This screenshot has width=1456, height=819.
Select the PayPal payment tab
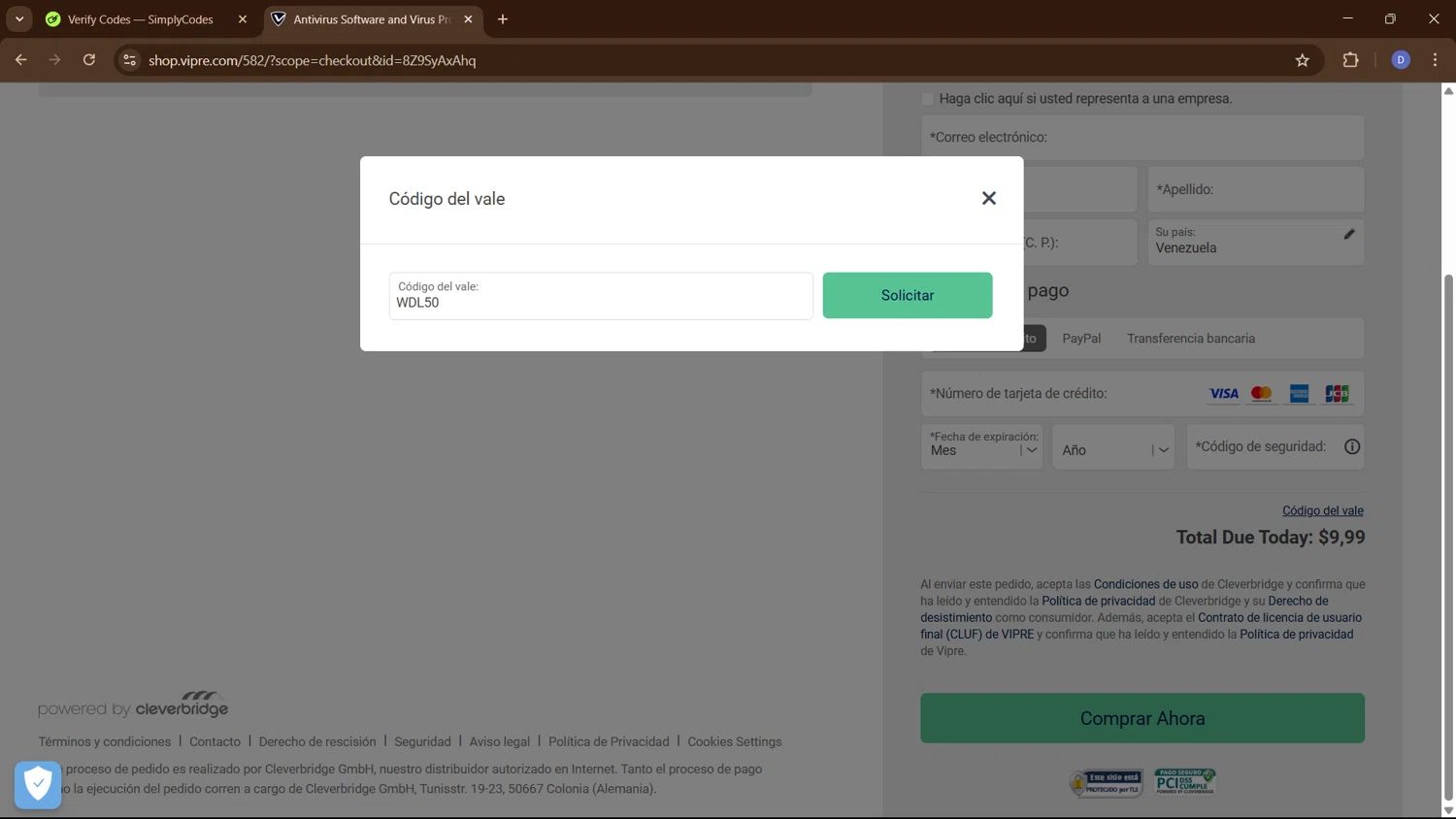click(x=1081, y=339)
